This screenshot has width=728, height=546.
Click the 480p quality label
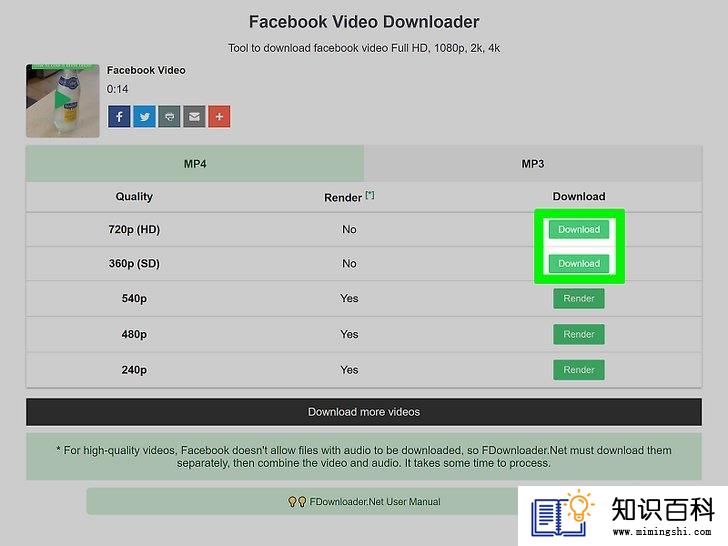click(134, 334)
